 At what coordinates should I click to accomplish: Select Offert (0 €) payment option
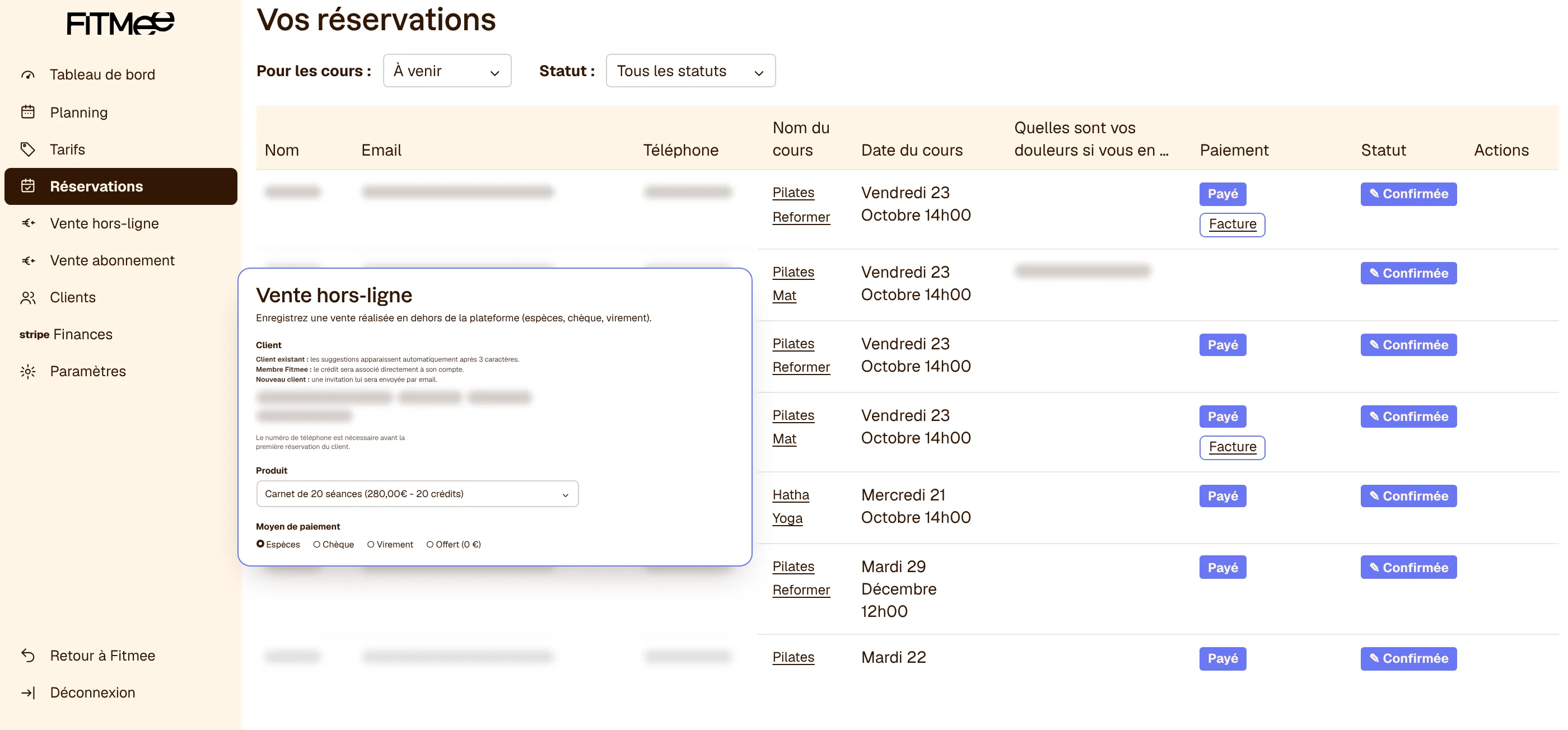click(454, 545)
